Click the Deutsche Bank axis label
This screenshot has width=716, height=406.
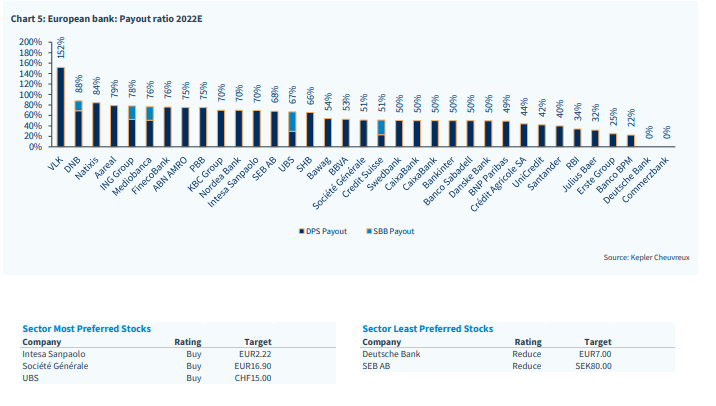tap(627, 179)
